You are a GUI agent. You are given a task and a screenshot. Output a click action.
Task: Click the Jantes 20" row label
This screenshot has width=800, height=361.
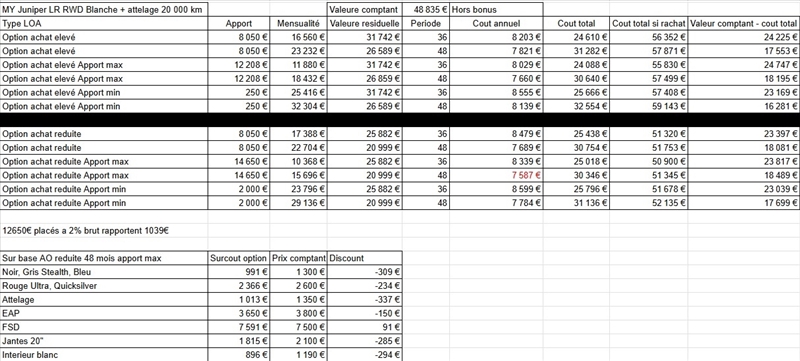pos(104,341)
